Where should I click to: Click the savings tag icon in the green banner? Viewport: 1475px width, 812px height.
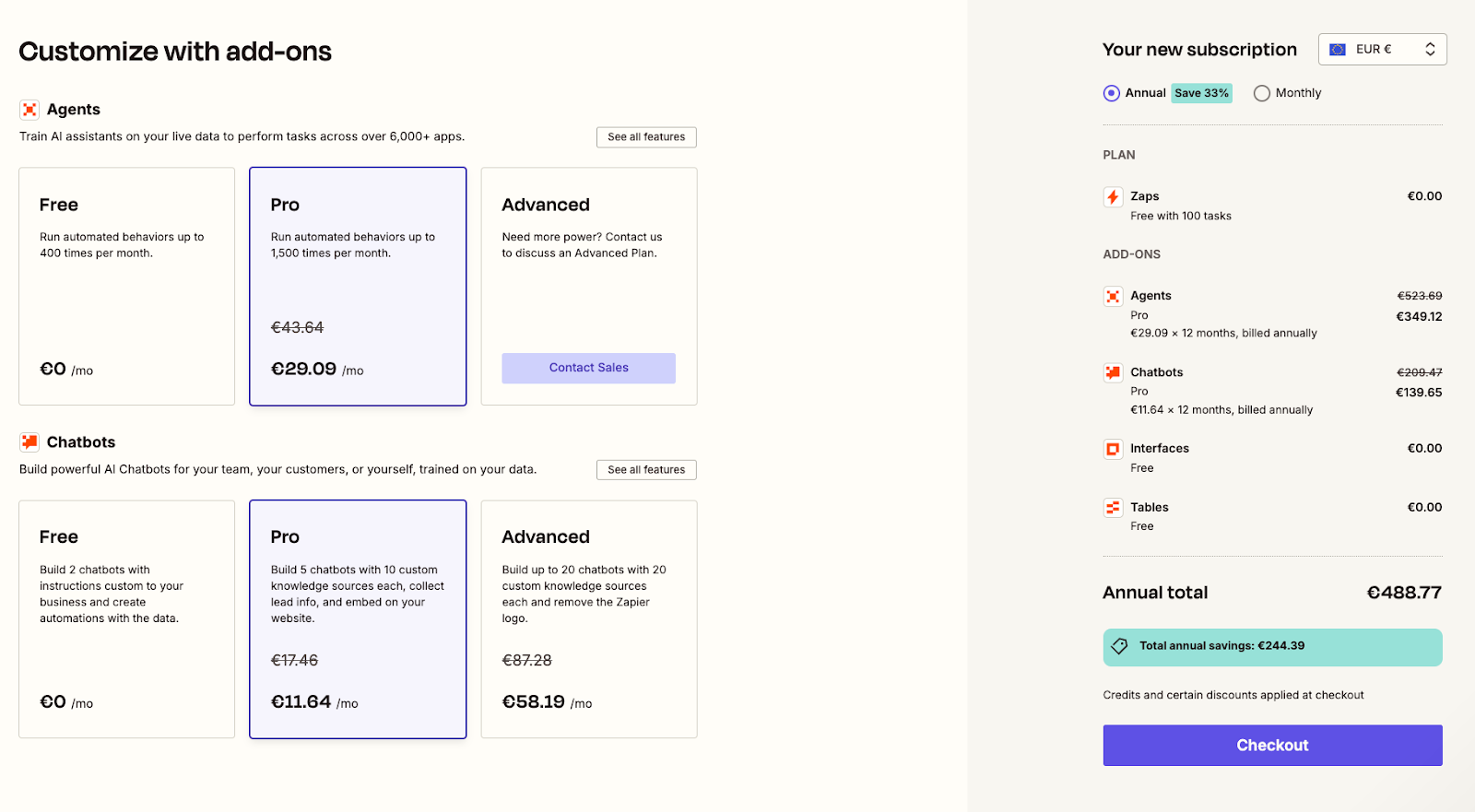(1120, 646)
